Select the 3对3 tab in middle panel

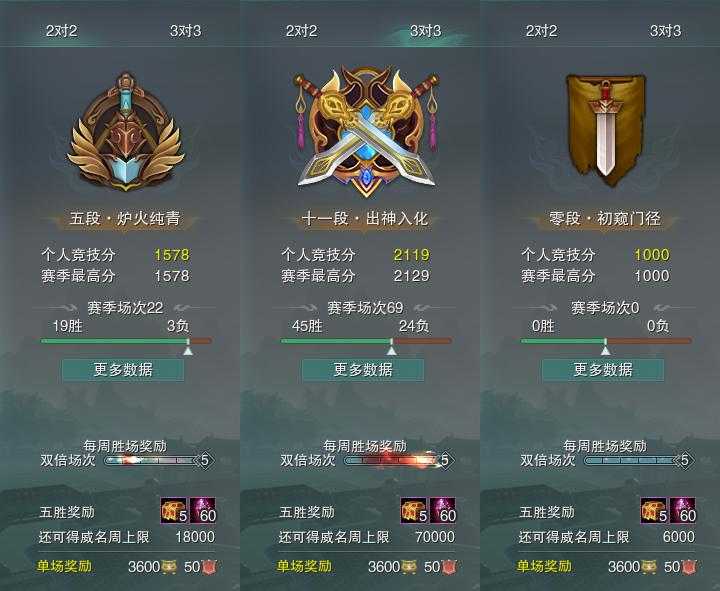pos(425,31)
